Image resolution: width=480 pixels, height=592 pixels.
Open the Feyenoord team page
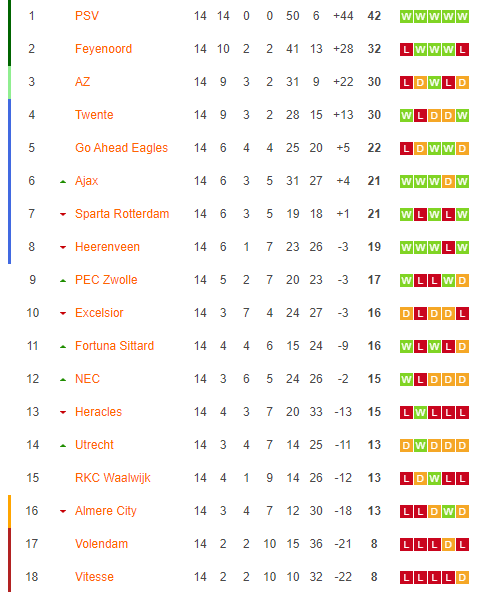pyautogui.click(x=103, y=49)
